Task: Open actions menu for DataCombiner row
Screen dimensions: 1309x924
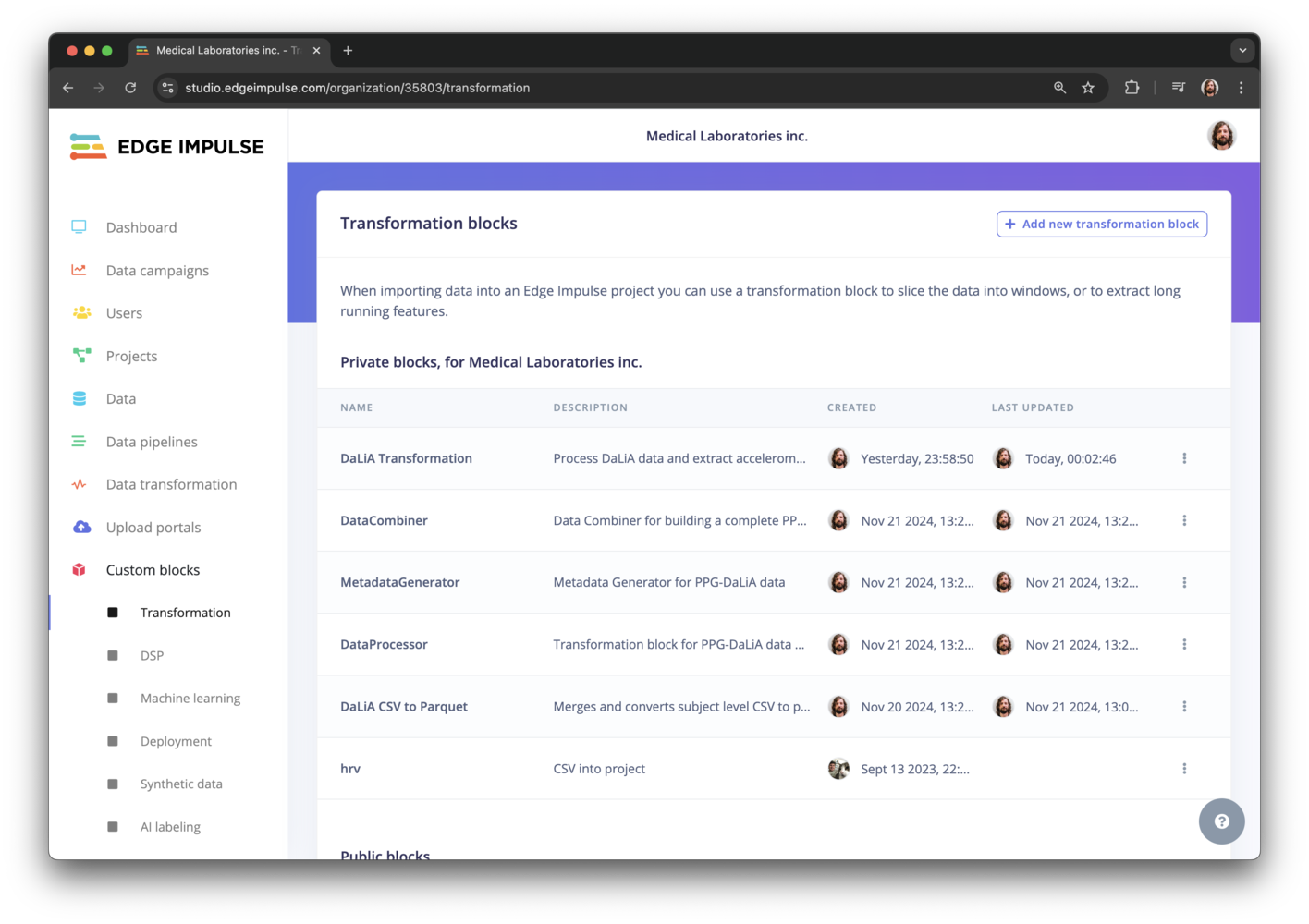Action: 1184,520
